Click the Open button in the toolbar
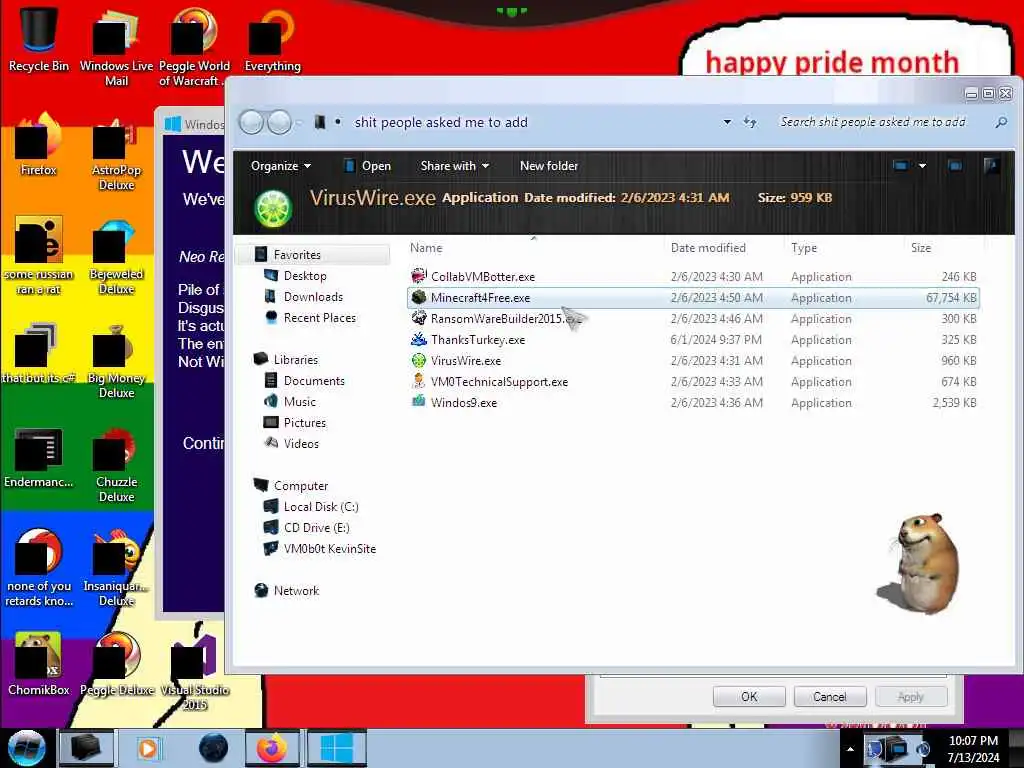1024x768 pixels. click(368, 166)
